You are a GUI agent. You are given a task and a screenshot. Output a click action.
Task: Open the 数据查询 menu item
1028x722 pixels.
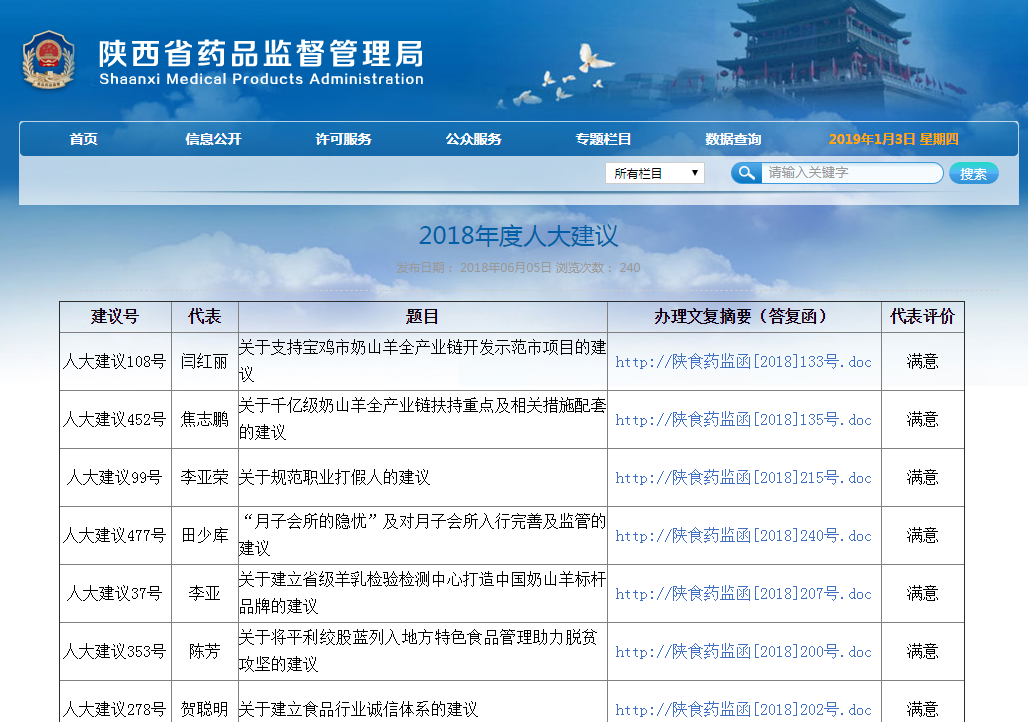[x=733, y=139]
